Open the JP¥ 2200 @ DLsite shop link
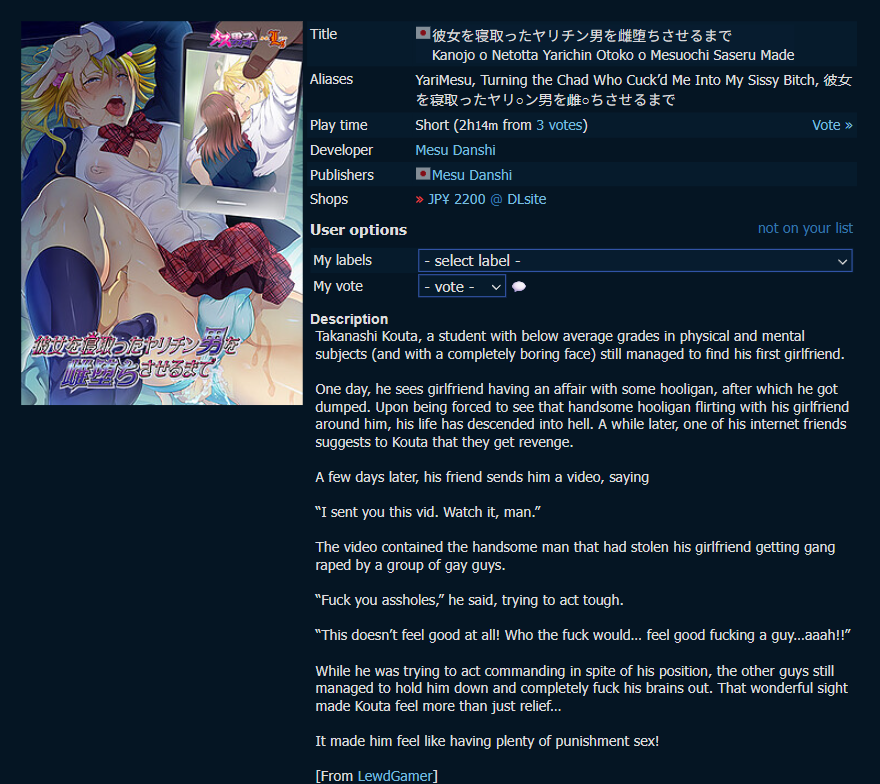The image size is (880, 784). (x=487, y=199)
